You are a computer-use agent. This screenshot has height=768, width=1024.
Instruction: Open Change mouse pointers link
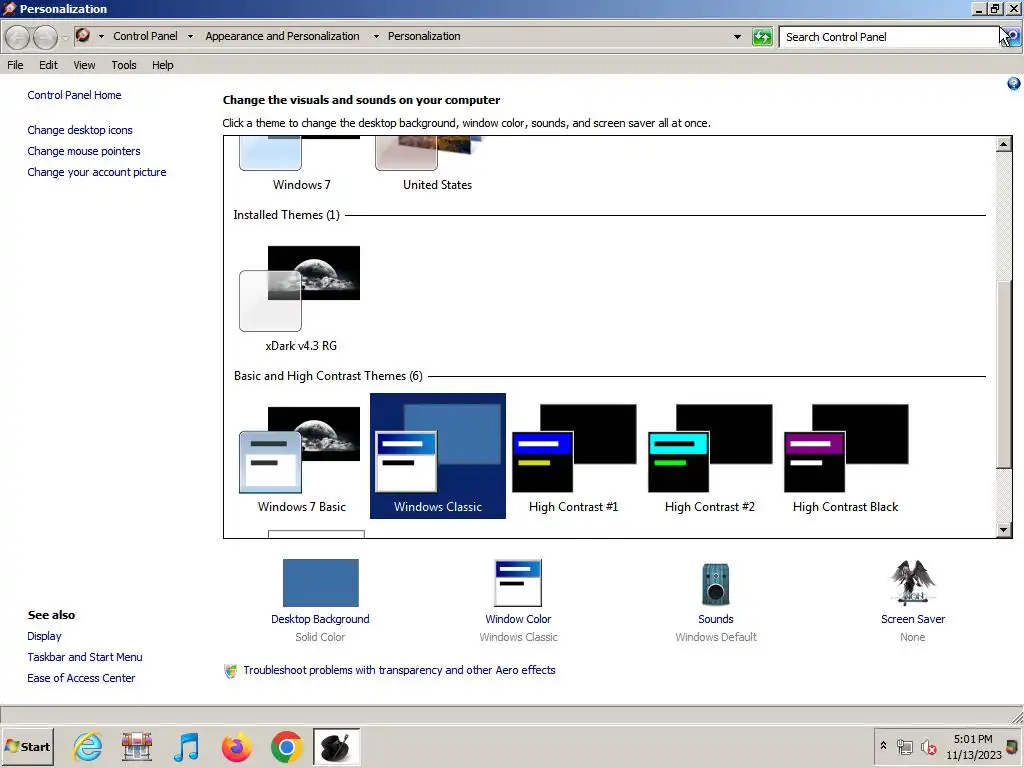84,151
